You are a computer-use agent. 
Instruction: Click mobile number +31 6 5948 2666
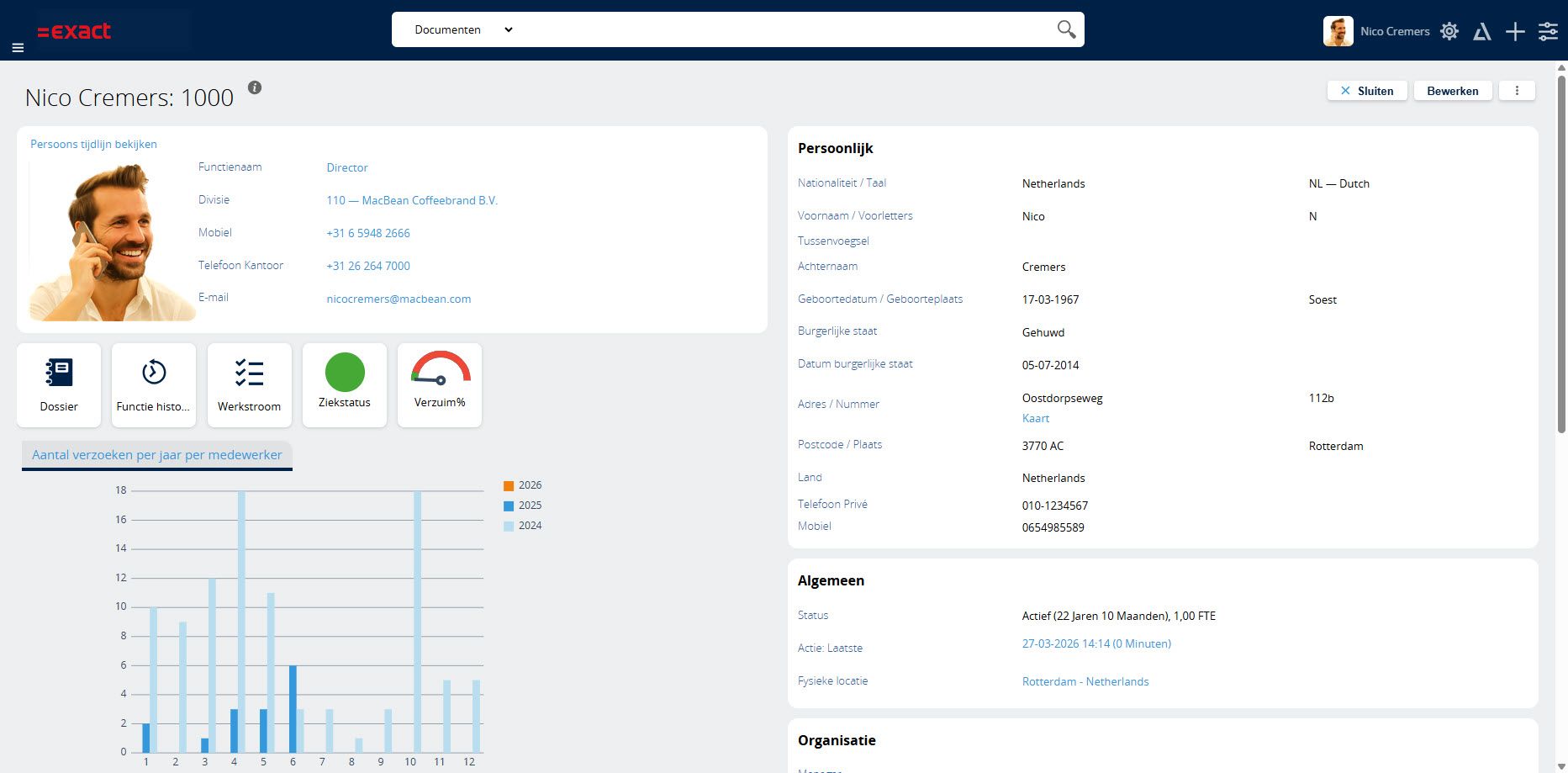tap(368, 233)
